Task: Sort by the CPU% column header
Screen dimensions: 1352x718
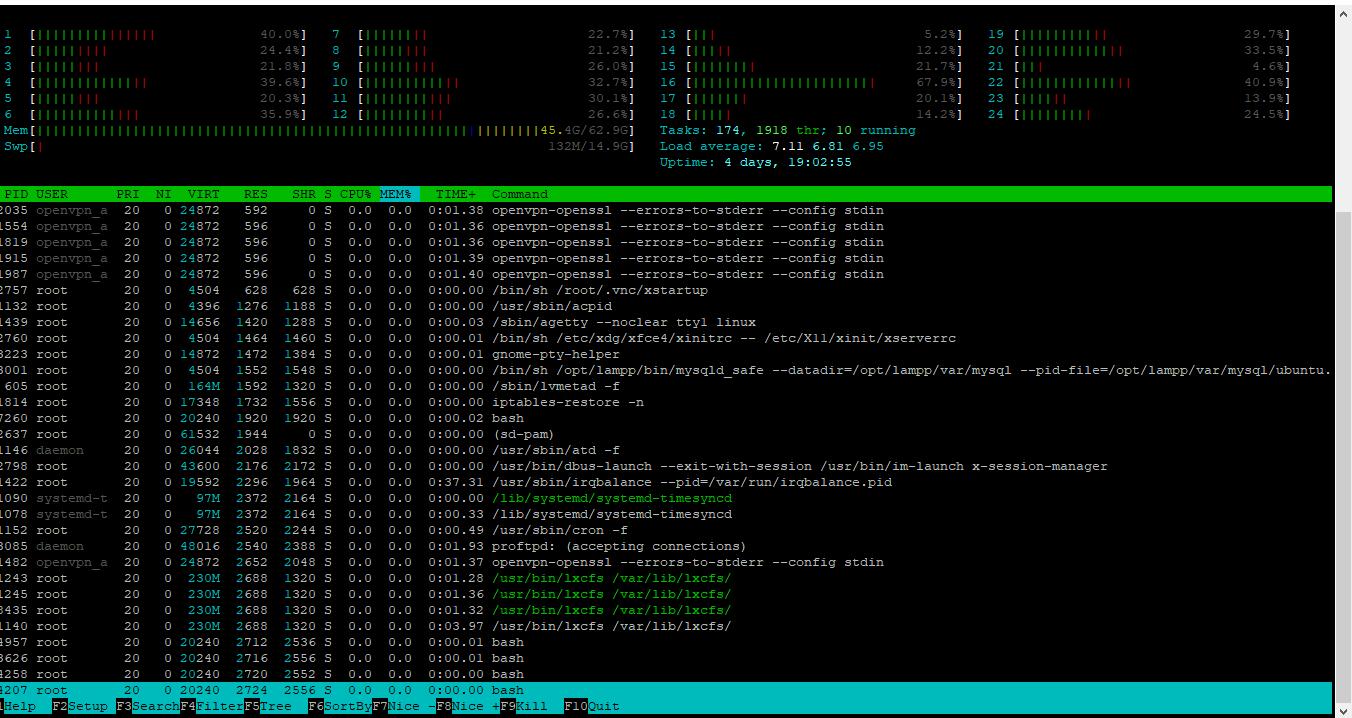Action: (356, 194)
